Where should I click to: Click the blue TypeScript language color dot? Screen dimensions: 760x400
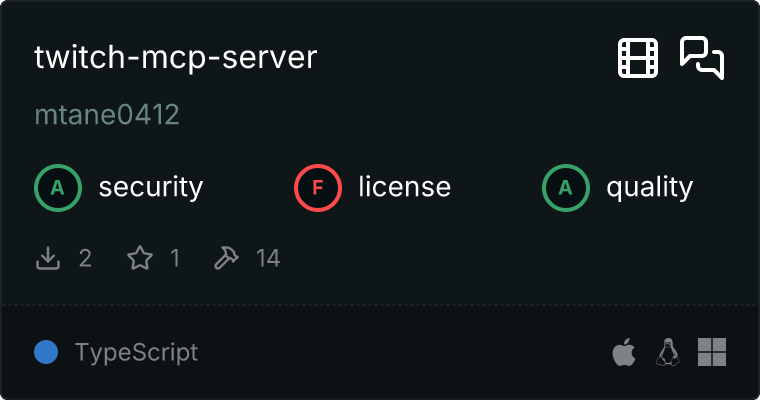coord(46,352)
